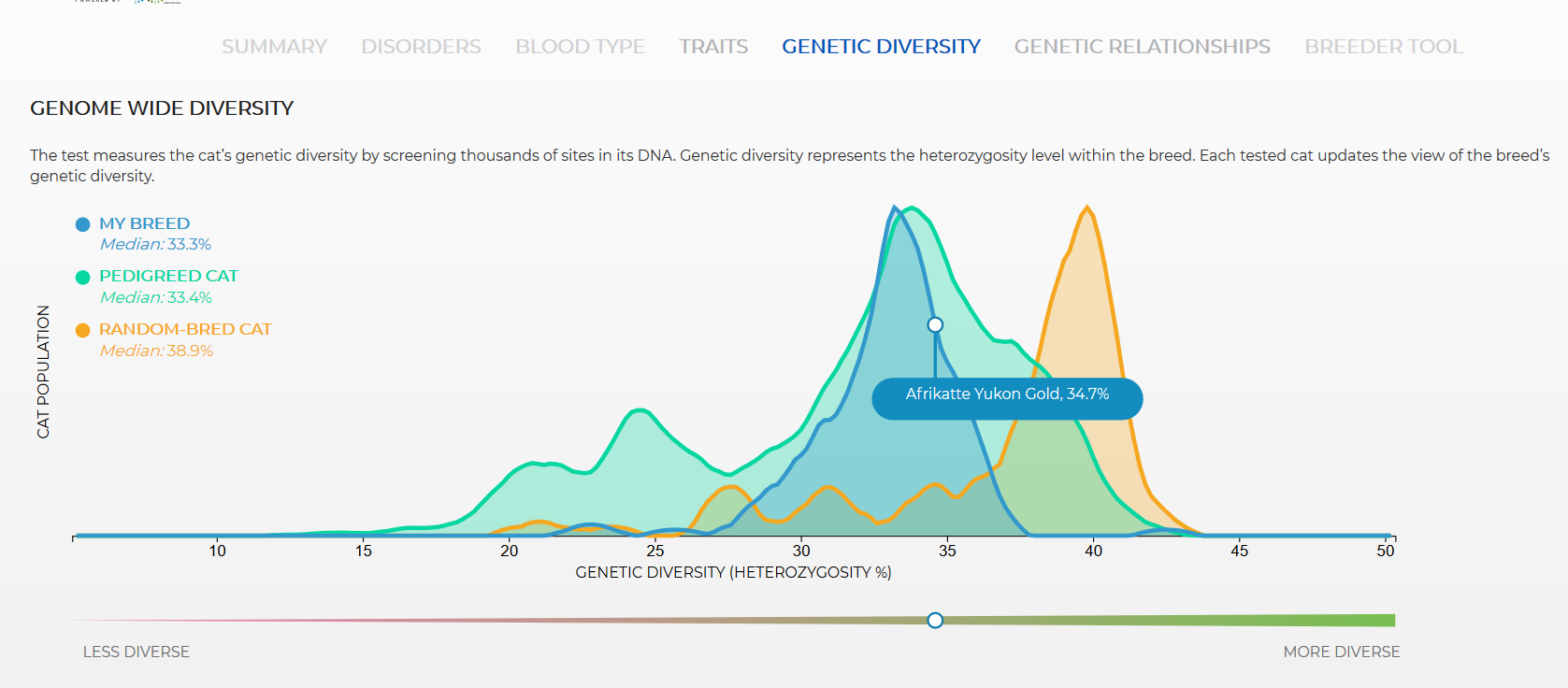
Task: Click the My Breed legend label
Action: [x=144, y=223]
